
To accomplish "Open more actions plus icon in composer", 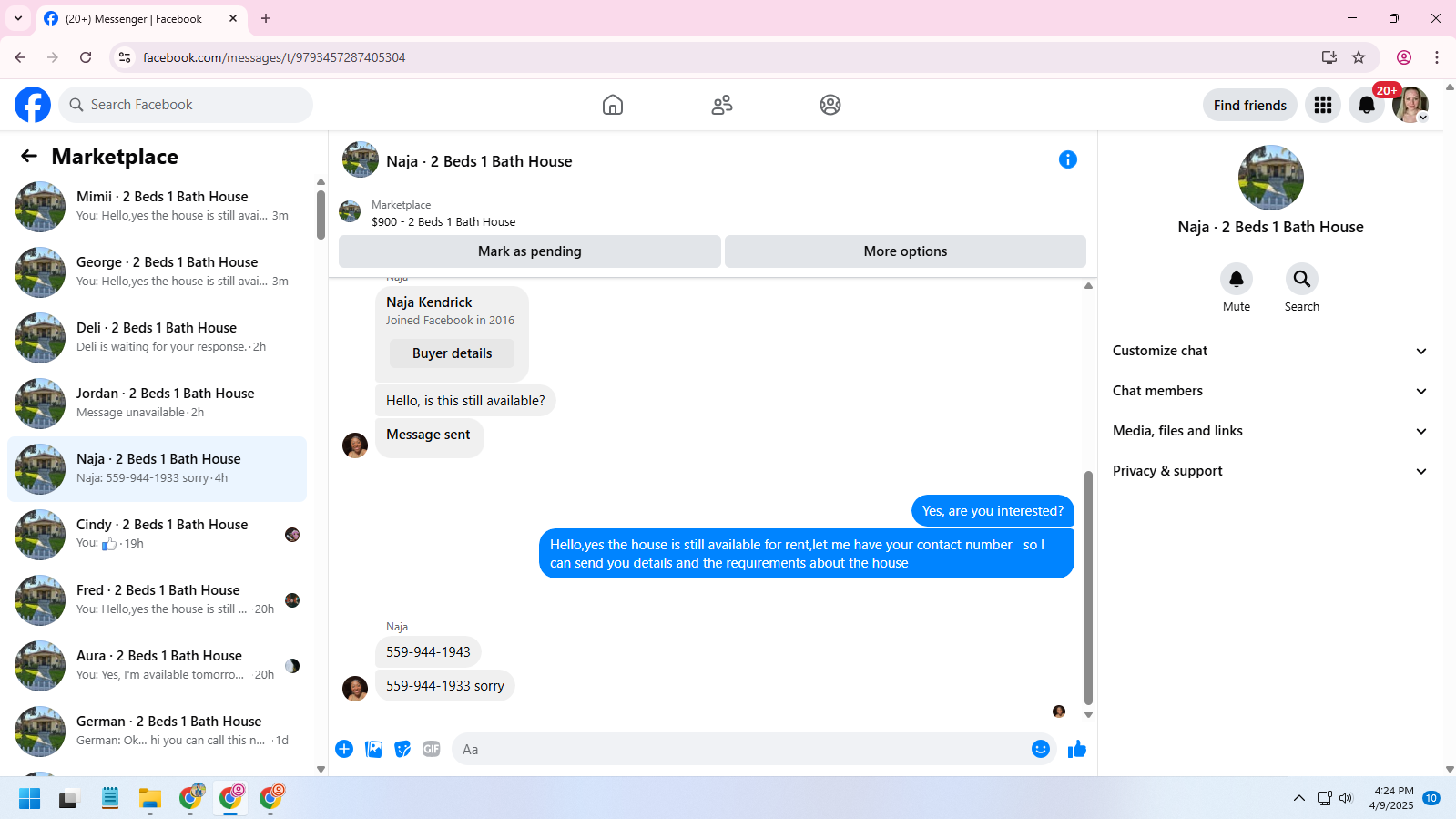I will [x=344, y=749].
